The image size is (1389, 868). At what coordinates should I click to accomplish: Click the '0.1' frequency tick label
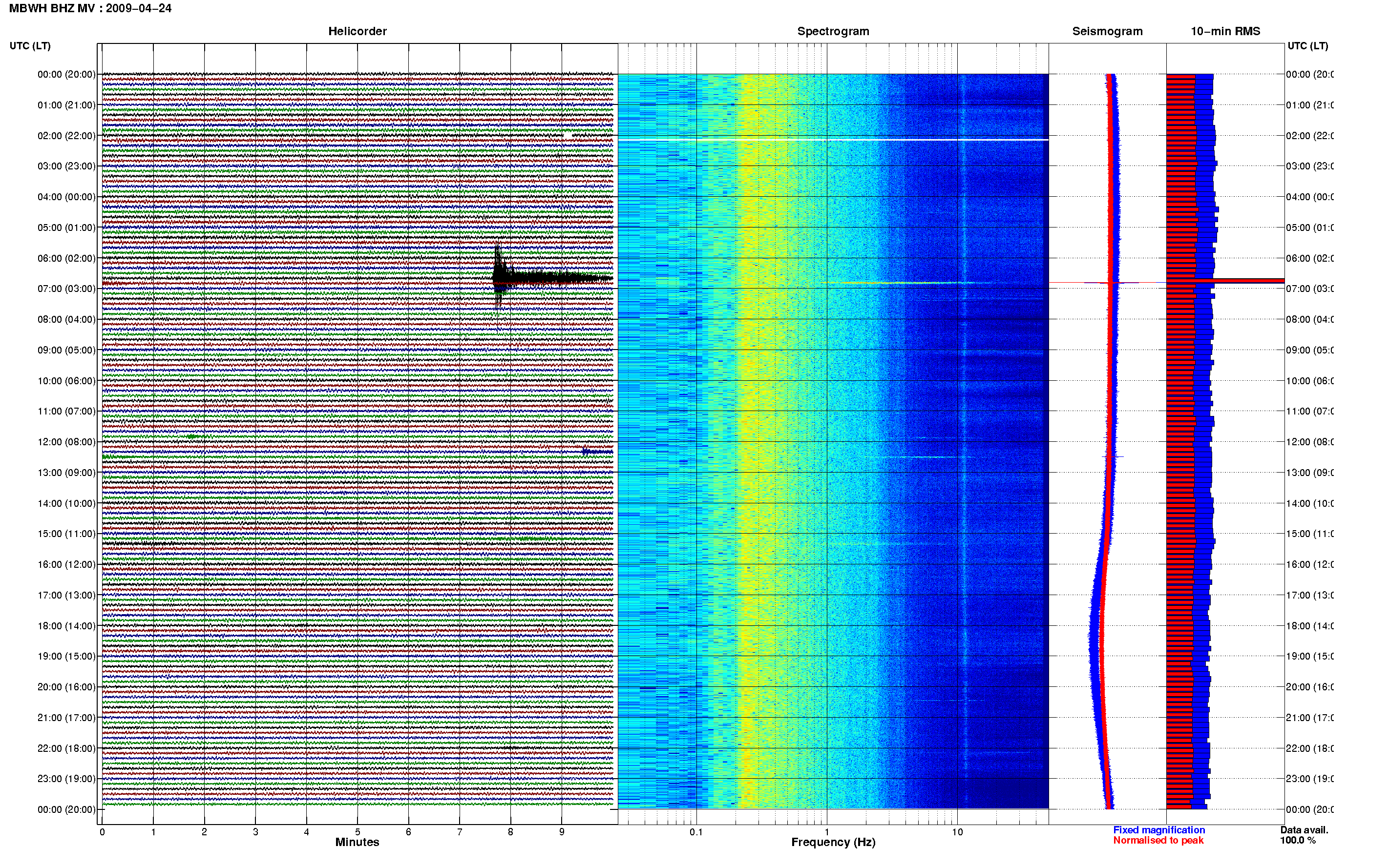point(696,832)
